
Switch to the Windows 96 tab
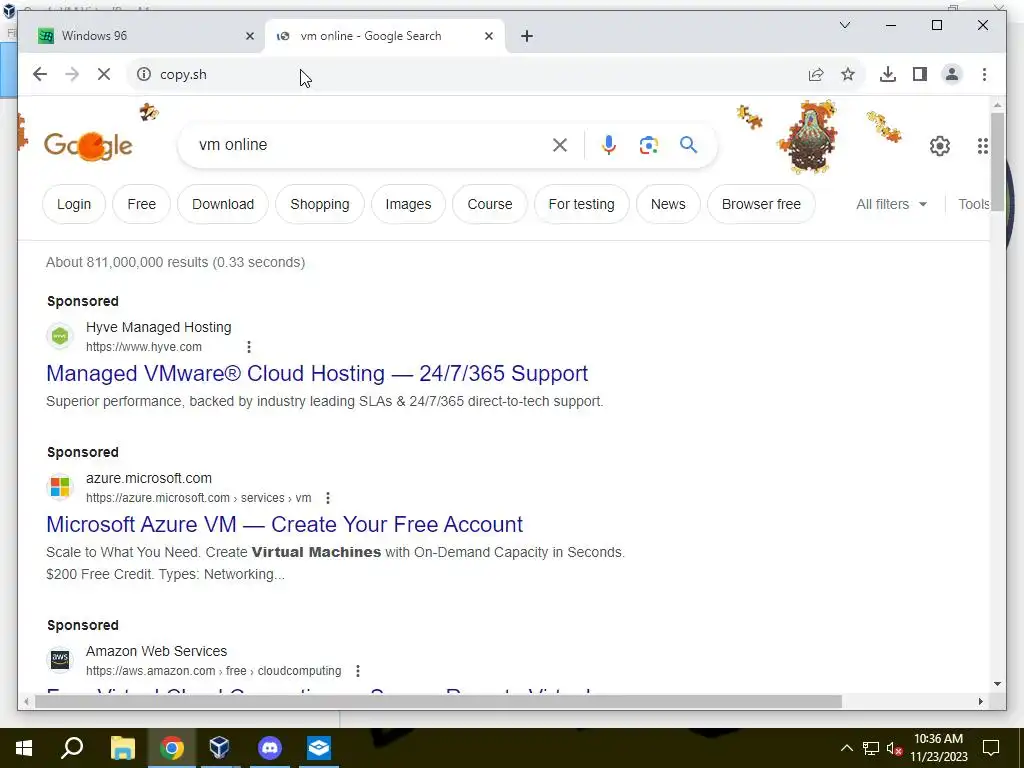pos(140,36)
